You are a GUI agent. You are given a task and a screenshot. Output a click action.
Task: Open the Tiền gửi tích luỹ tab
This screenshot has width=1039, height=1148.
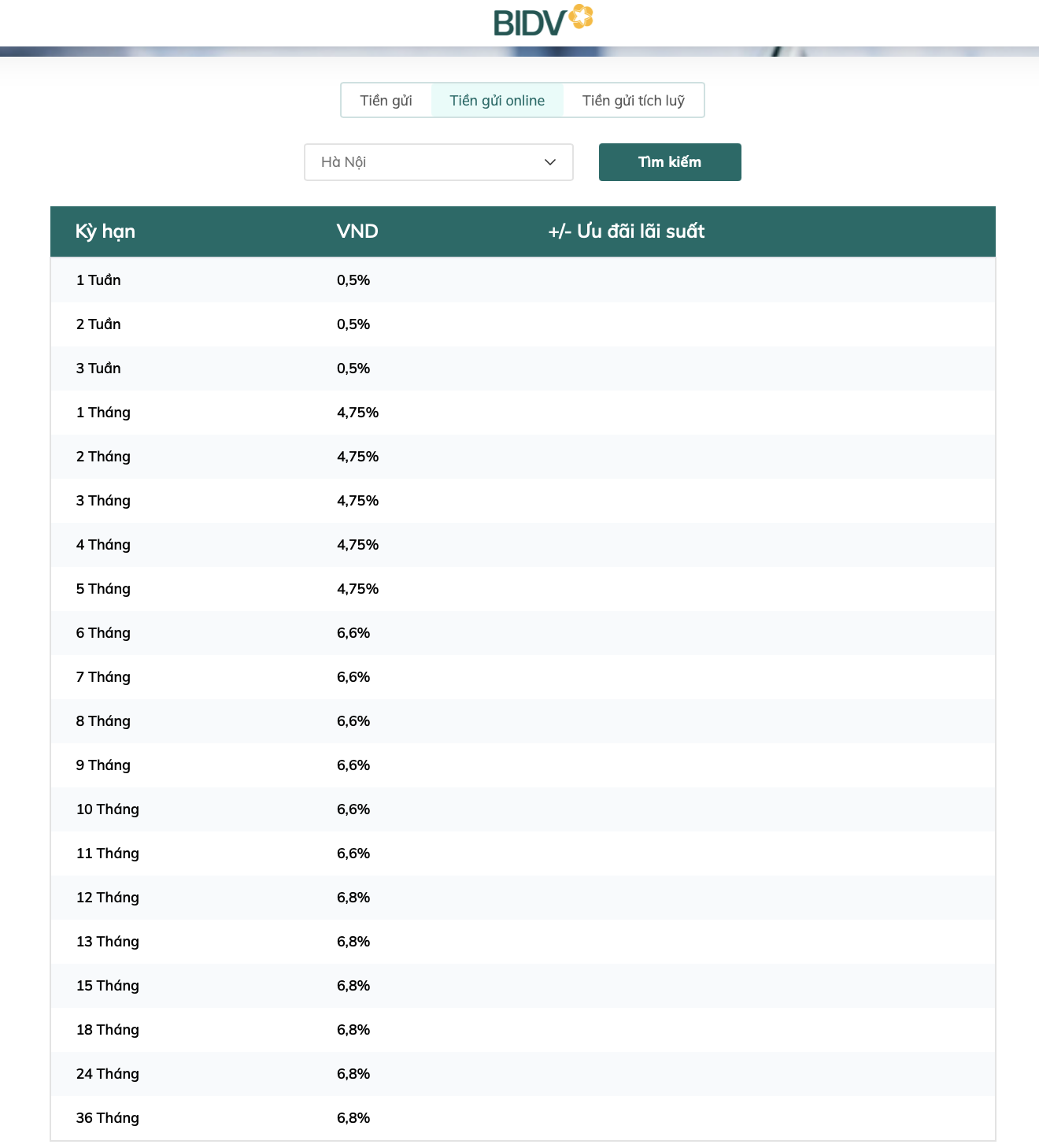[x=634, y=101]
